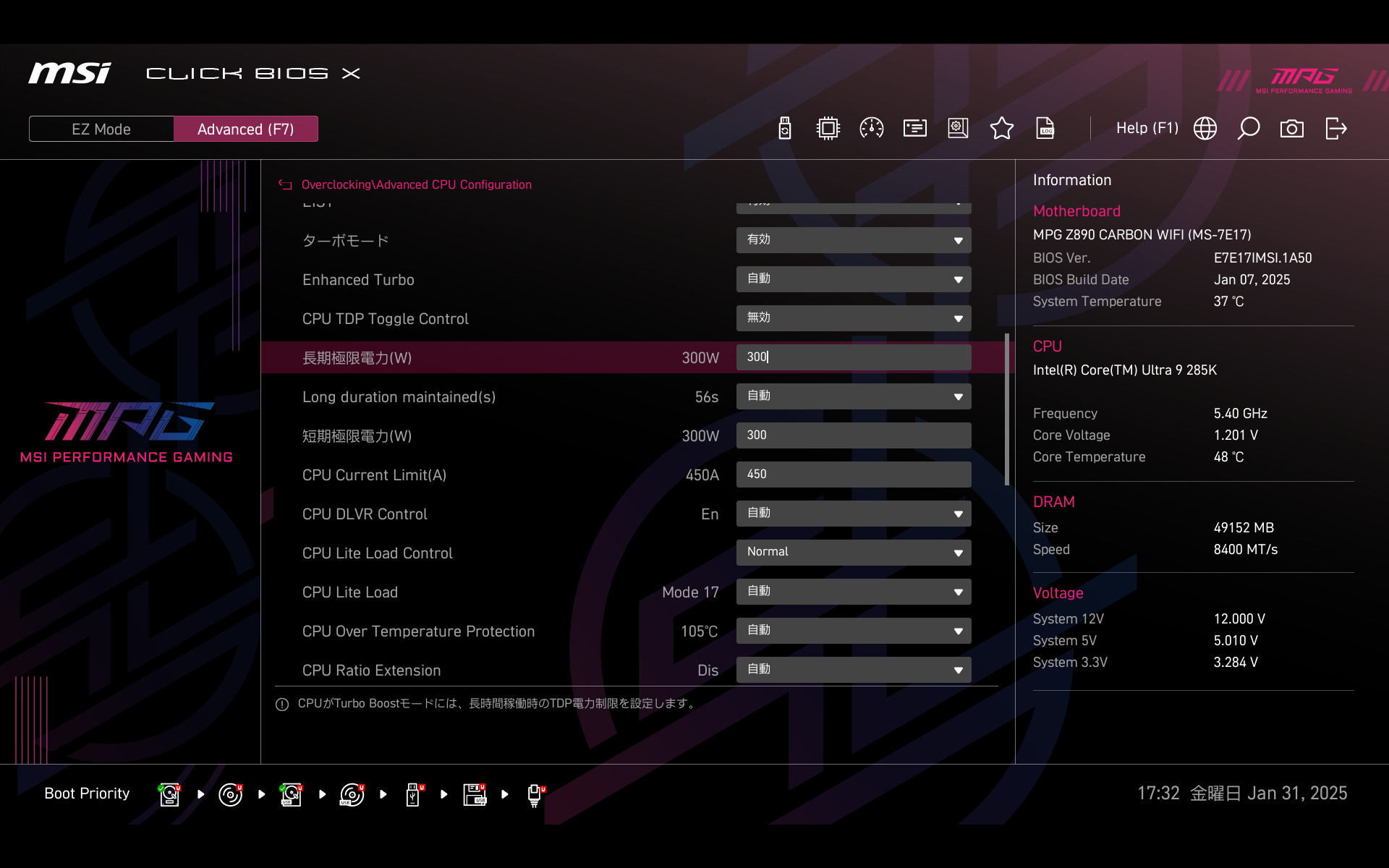Select the Enhanced Turbo label

[x=358, y=280]
